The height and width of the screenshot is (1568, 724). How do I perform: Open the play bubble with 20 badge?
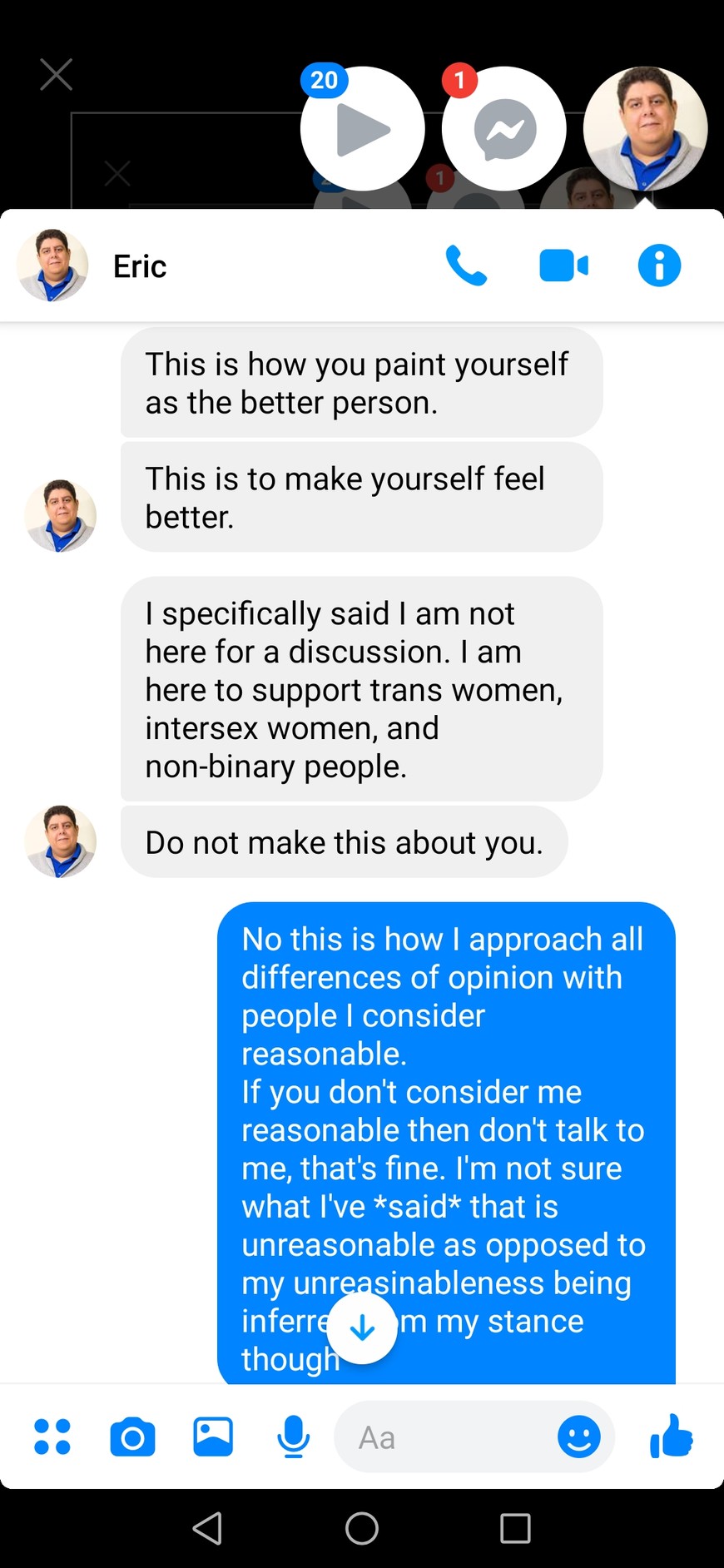click(x=362, y=129)
